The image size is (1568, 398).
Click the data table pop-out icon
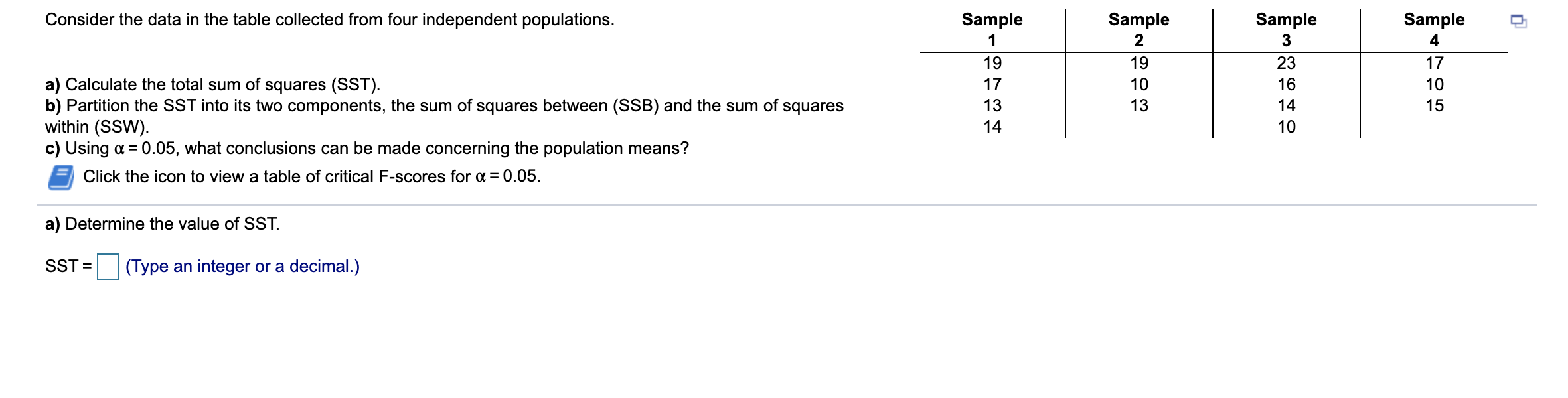point(1519,21)
